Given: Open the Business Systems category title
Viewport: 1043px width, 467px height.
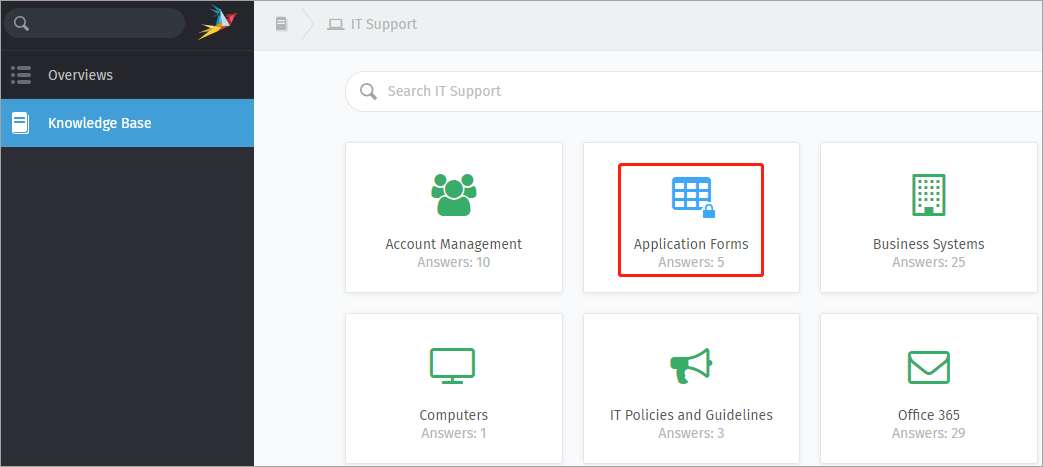Looking at the screenshot, I should (x=929, y=244).
